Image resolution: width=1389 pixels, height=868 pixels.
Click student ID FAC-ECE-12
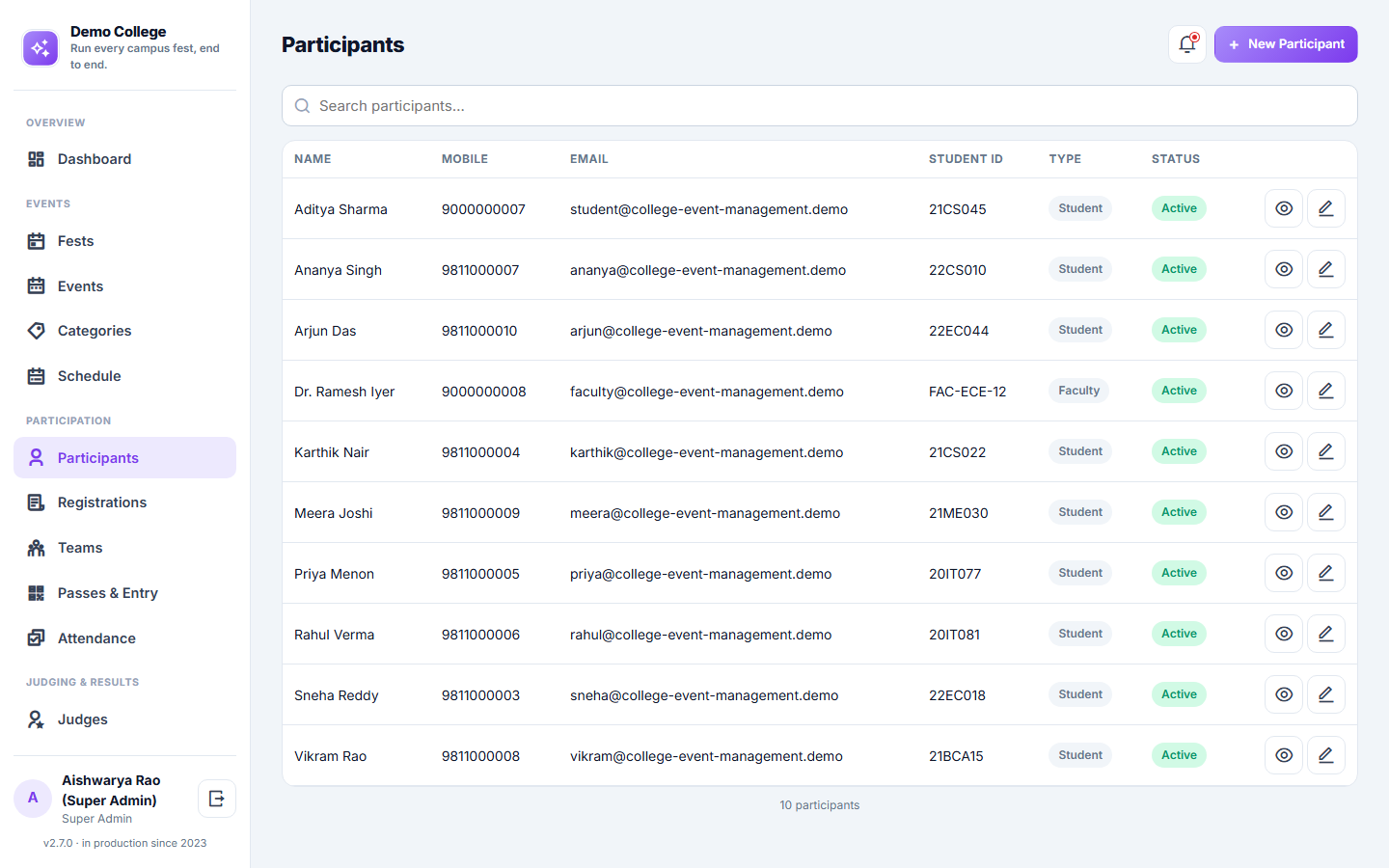click(x=967, y=392)
